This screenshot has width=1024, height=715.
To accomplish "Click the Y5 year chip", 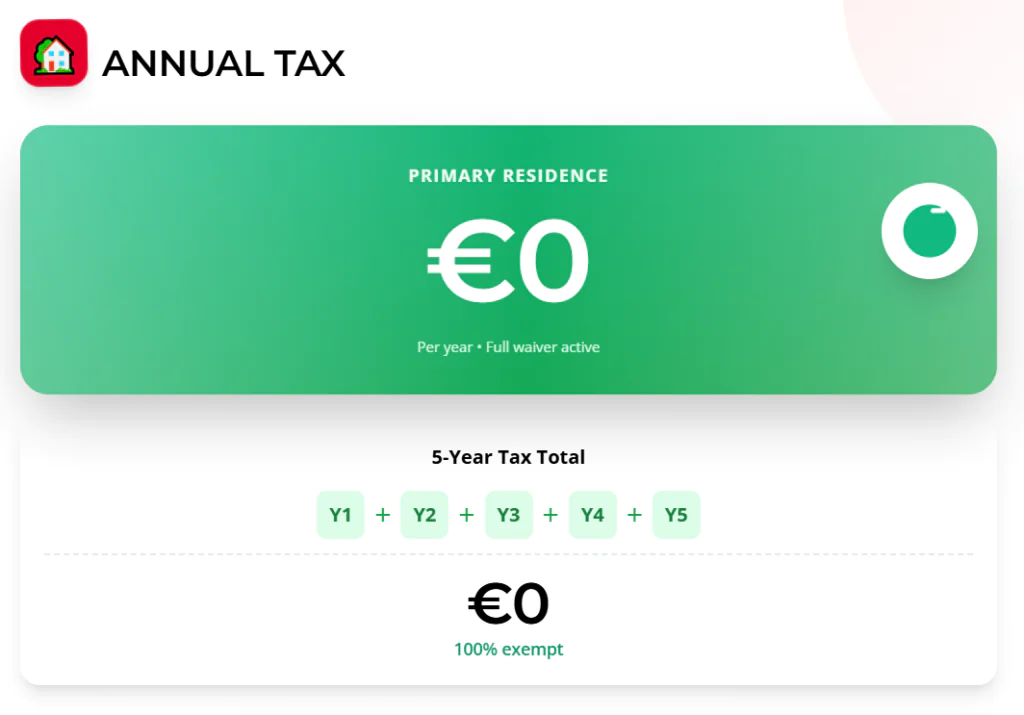I will (676, 515).
